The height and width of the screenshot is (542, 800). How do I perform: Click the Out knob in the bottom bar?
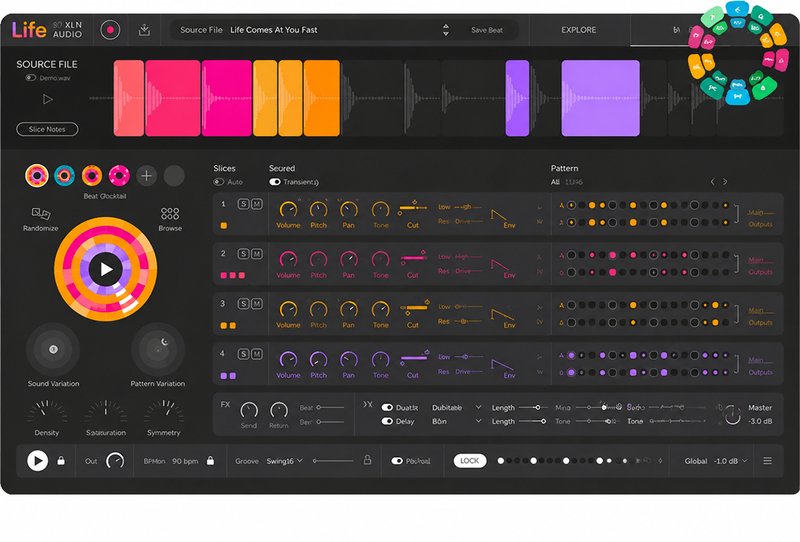[x=115, y=461]
